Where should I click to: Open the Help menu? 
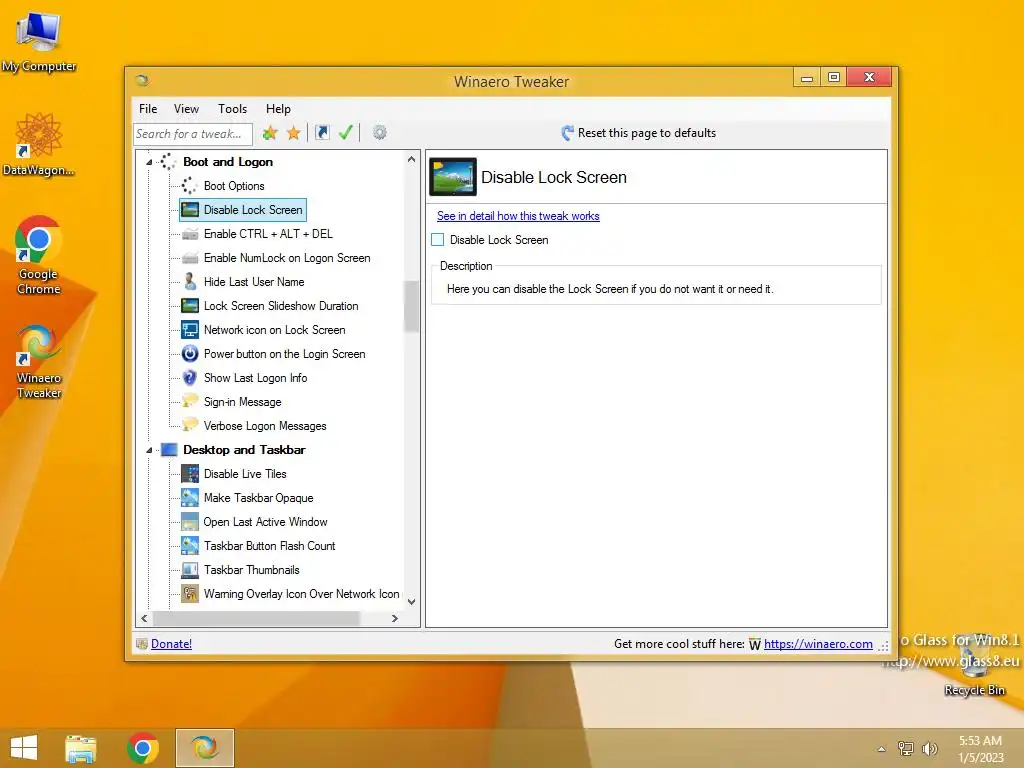pyautogui.click(x=278, y=109)
